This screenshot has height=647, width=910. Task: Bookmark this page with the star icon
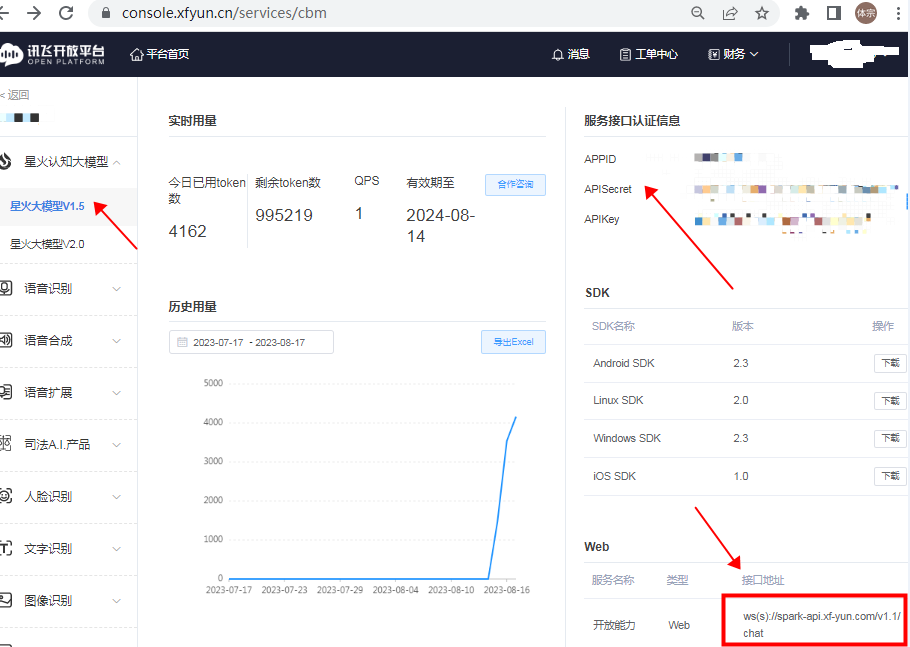click(762, 13)
